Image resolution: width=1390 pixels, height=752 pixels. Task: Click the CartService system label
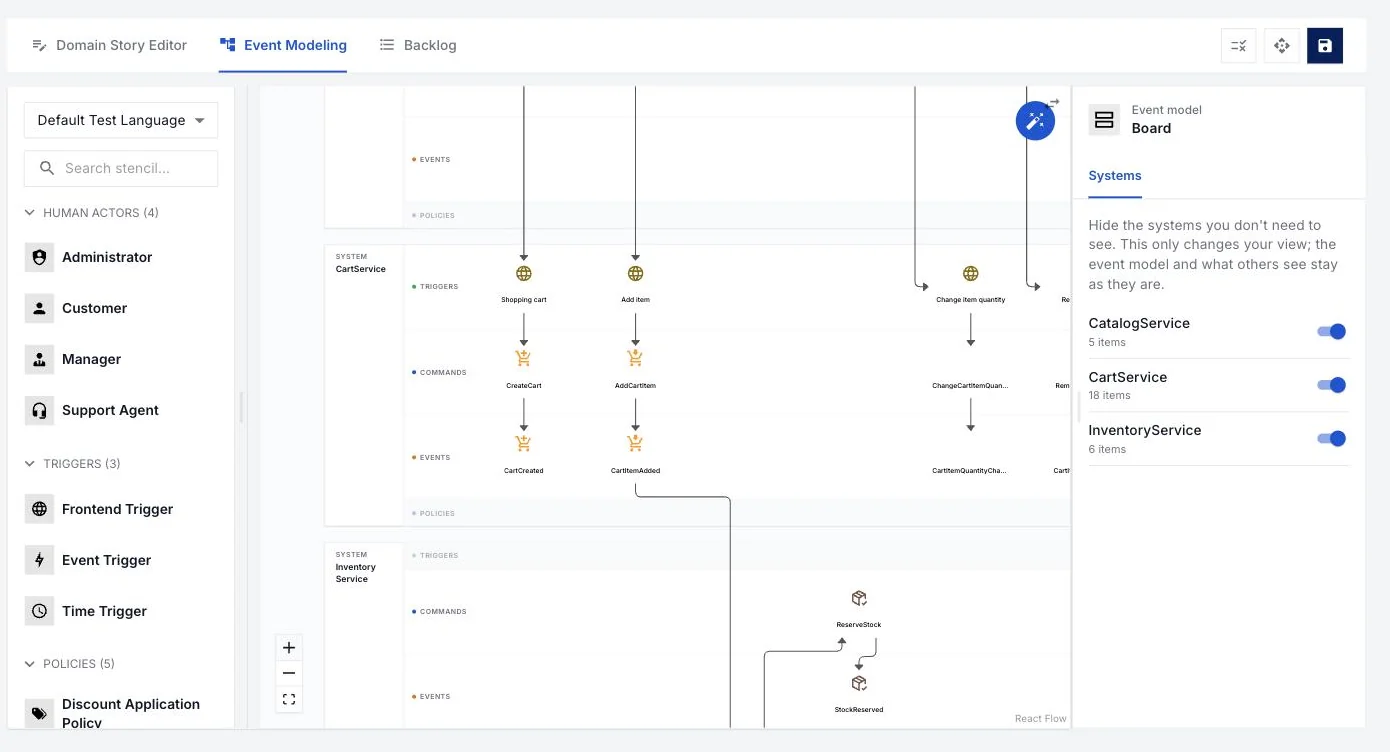click(x=360, y=269)
